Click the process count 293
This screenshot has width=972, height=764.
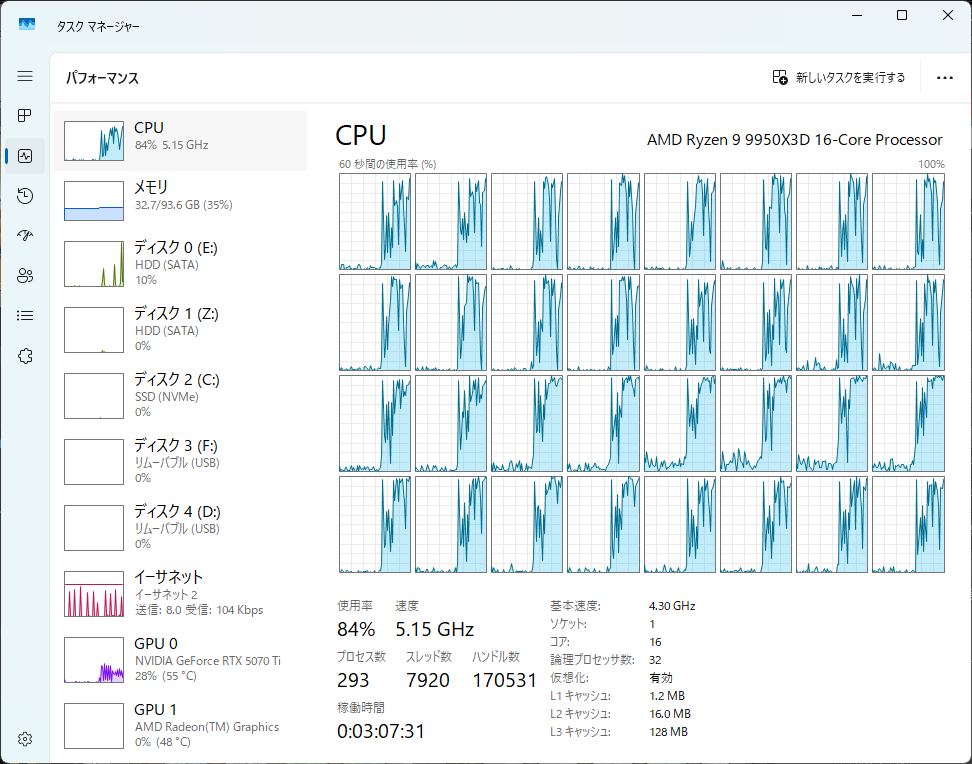point(353,680)
